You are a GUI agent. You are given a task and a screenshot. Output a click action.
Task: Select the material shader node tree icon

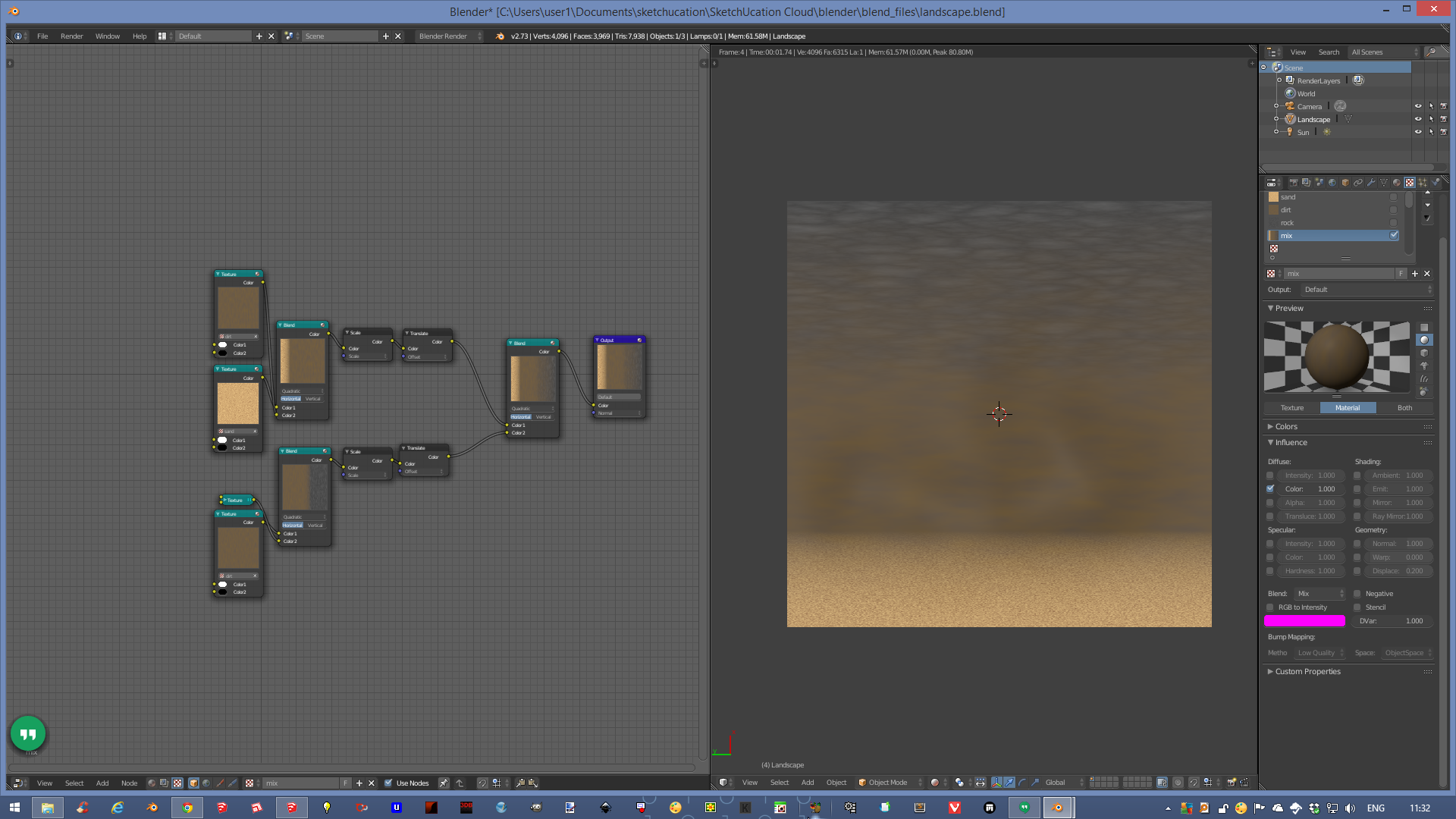[152, 783]
